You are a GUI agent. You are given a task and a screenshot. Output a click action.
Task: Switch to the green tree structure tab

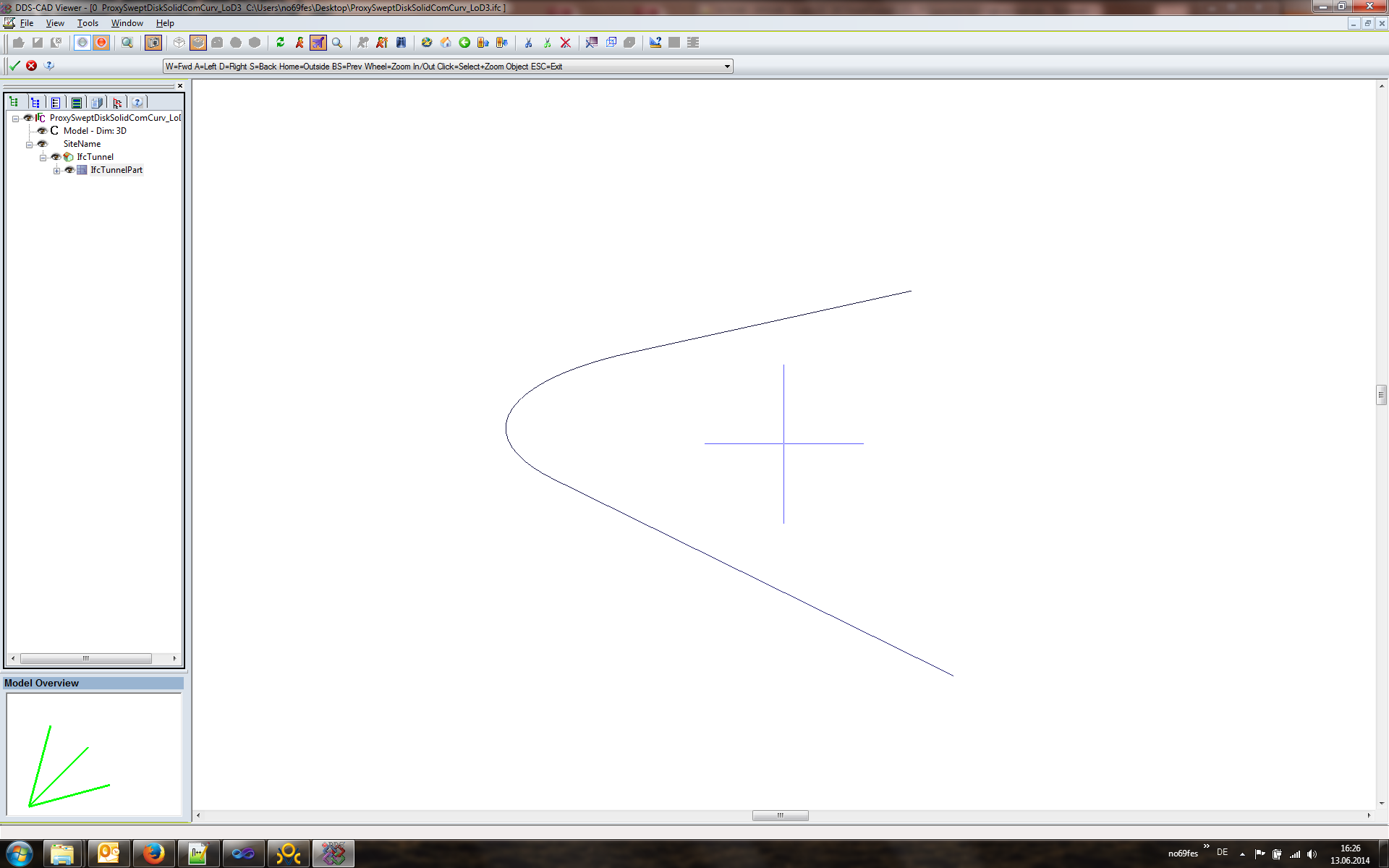(x=14, y=103)
